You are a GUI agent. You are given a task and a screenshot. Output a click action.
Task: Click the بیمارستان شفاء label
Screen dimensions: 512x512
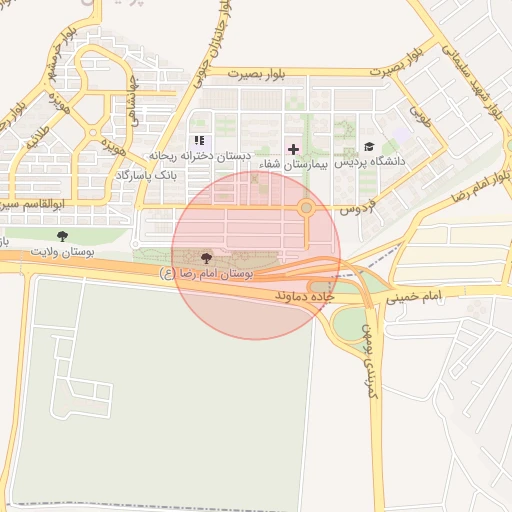click(x=294, y=164)
